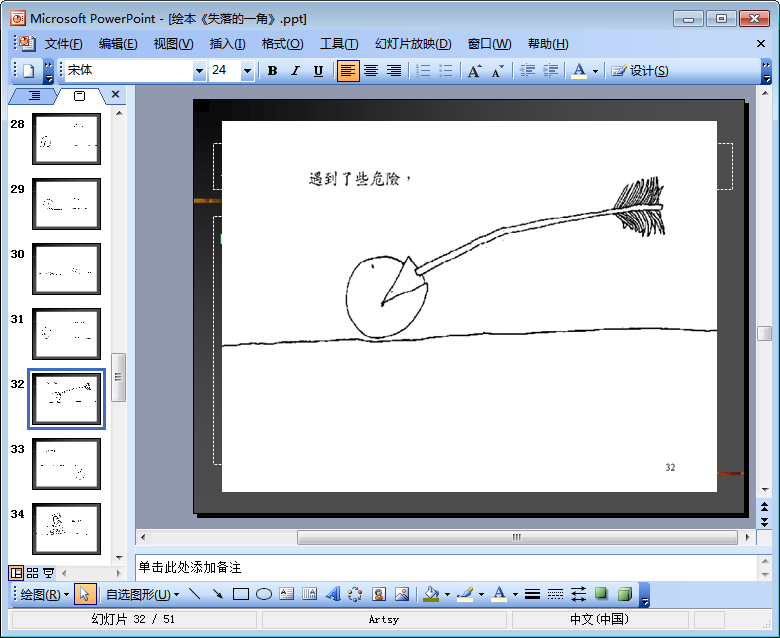Activate the select objects arrow tool
The height and width of the screenshot is (638, 780).
click(x=85, y=595)
